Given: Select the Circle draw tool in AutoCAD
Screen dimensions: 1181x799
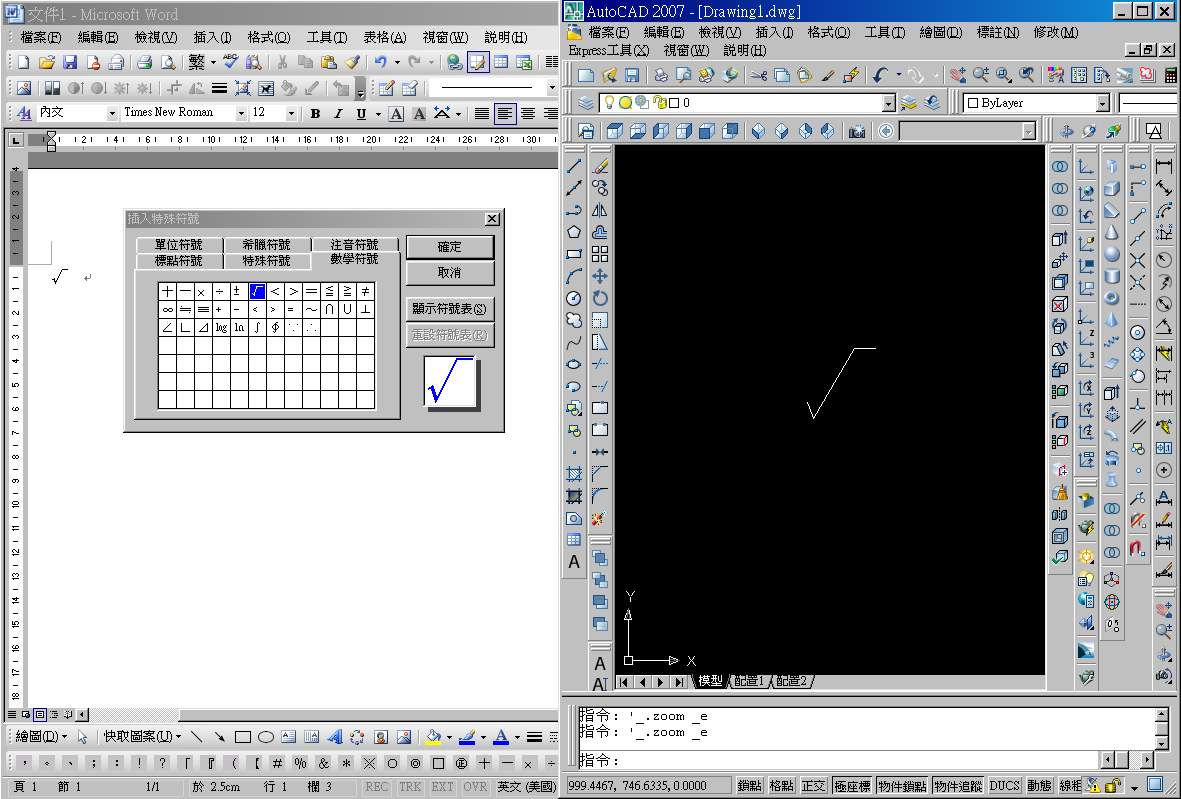Looking at the screenshot, I should pos(574,298).
